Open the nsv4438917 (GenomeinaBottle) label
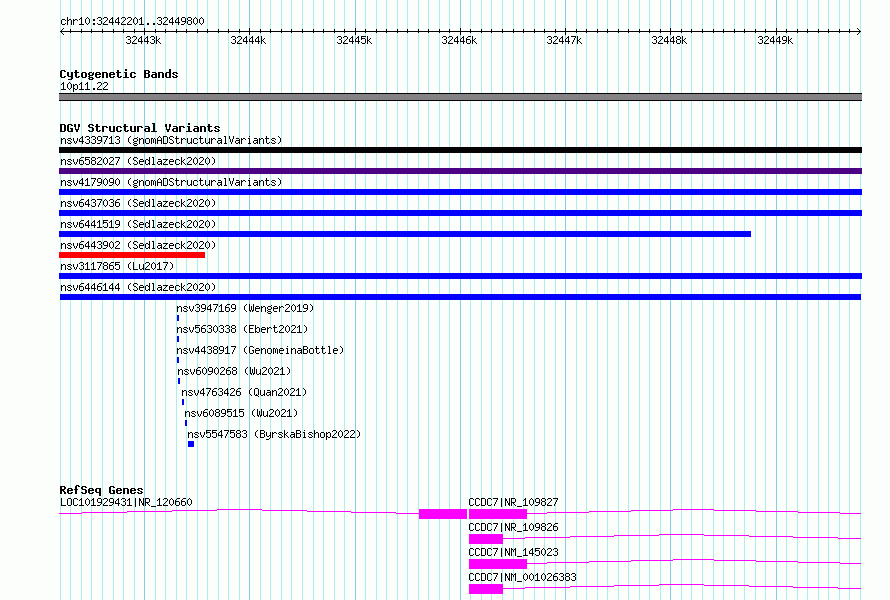The image size is (890, 600). [260, 350]
